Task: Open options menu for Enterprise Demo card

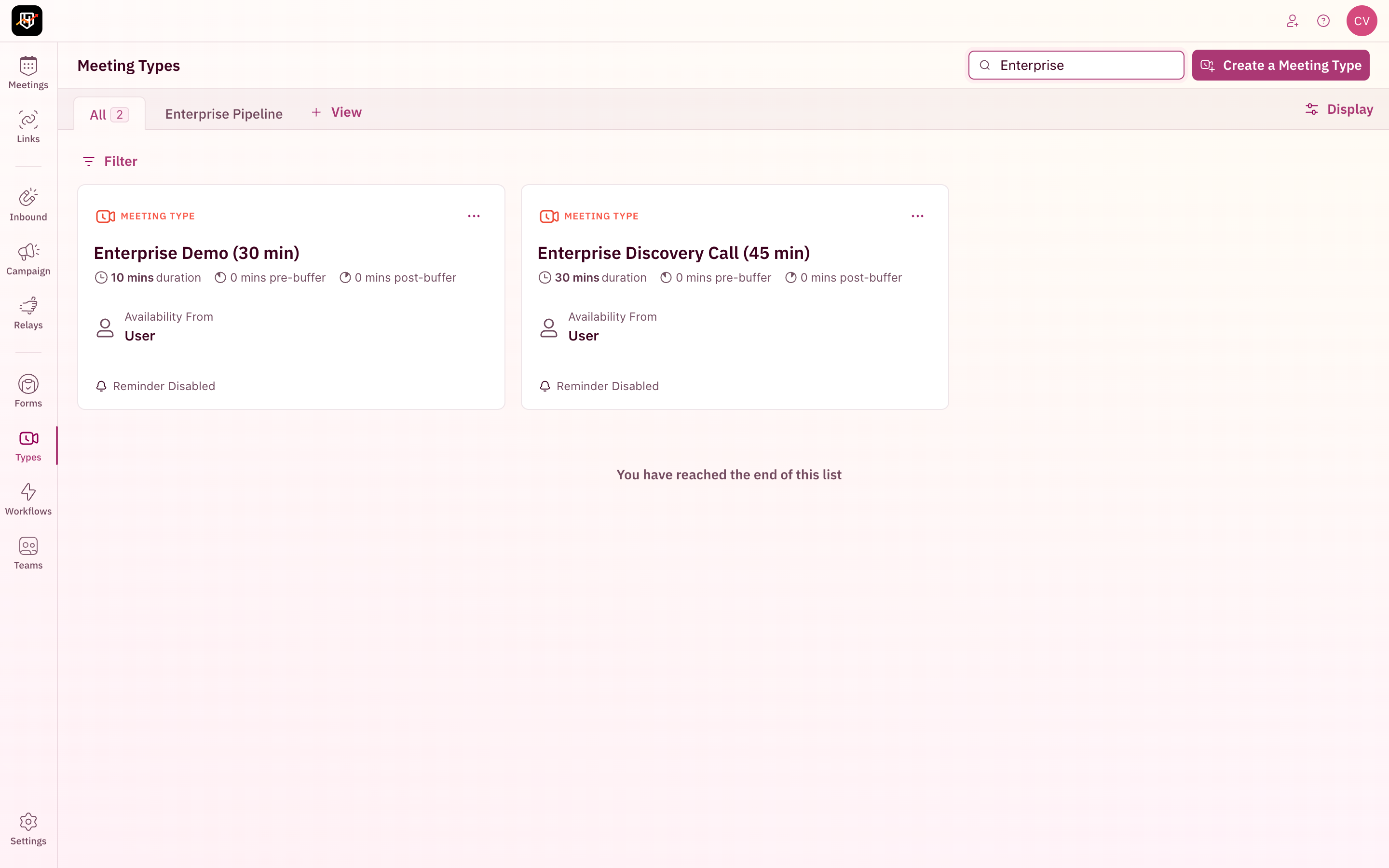Action: tap(474, 217)
